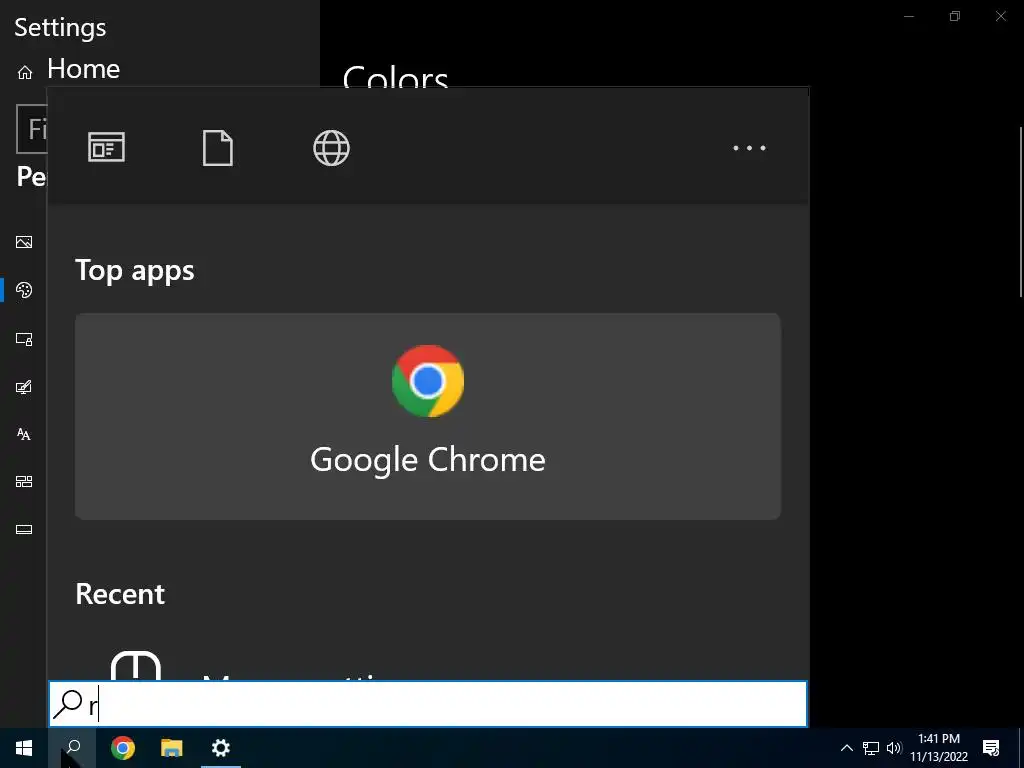1024x768 pixels.
Task: Open Fonts settings icon
Action: [x=24, y=434]
